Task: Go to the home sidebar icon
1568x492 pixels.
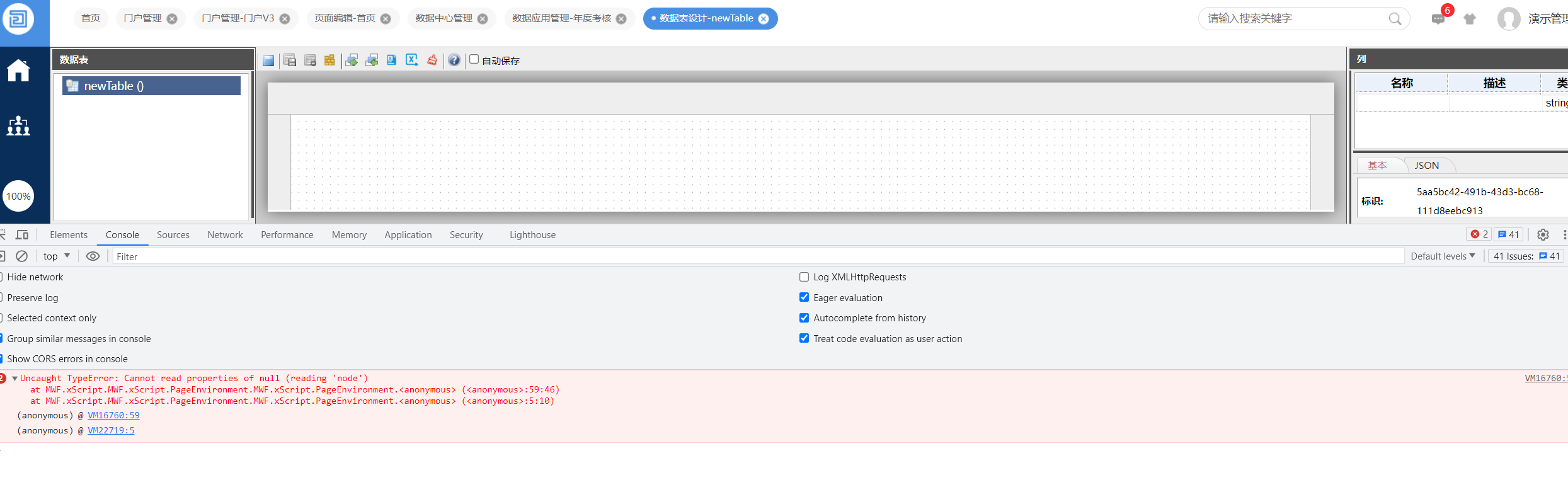Action: (18, 71)
